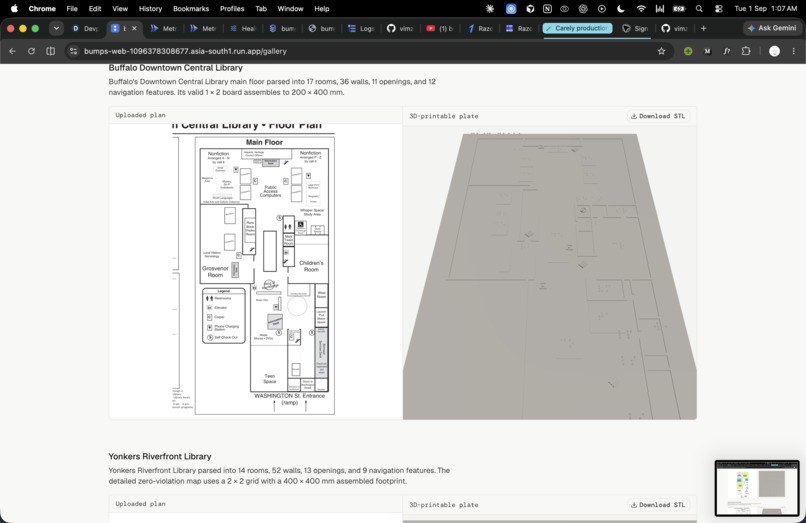Open the audio-levels menu bar icon
This screenshot has height=523, width=806.
click(x=660, y=8)
